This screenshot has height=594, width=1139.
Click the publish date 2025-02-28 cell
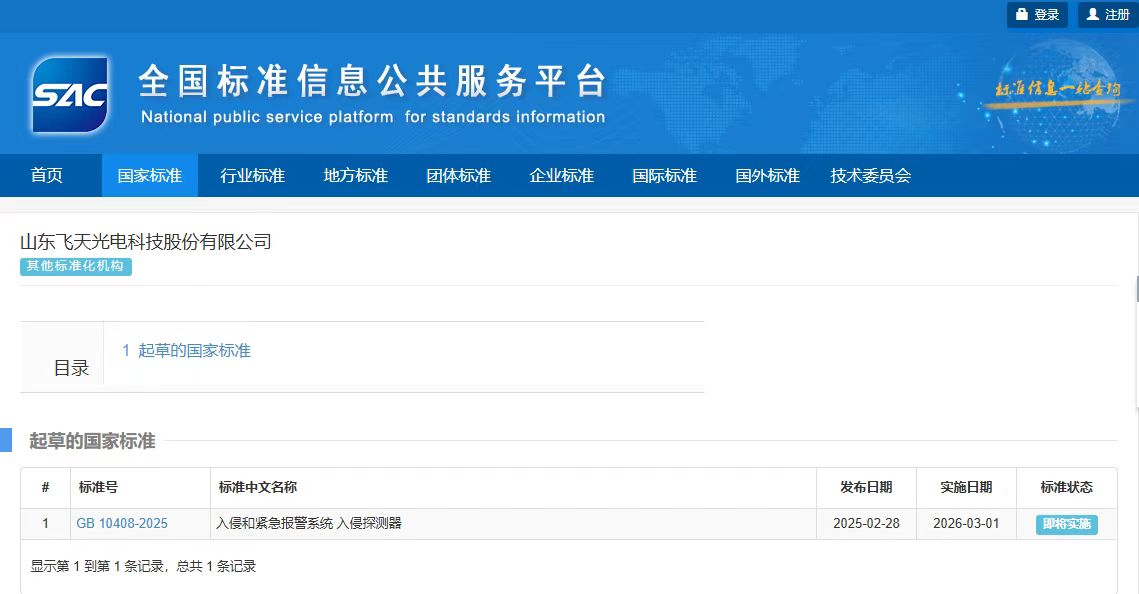click(867, 524)
